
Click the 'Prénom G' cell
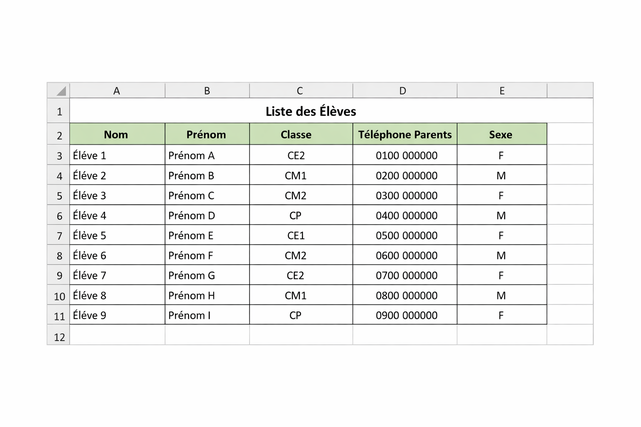(207, 276)
